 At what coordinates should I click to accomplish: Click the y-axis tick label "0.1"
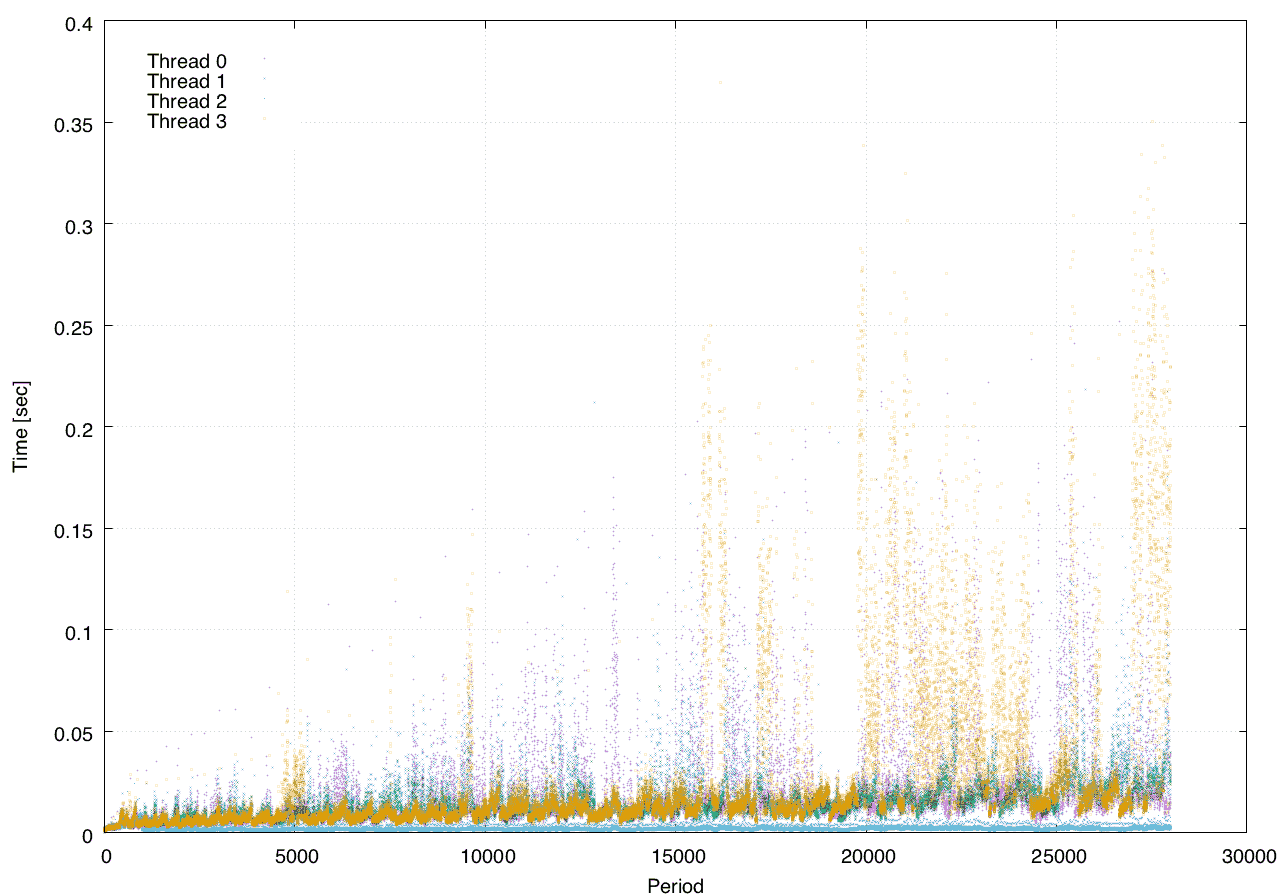click(77, 631)
